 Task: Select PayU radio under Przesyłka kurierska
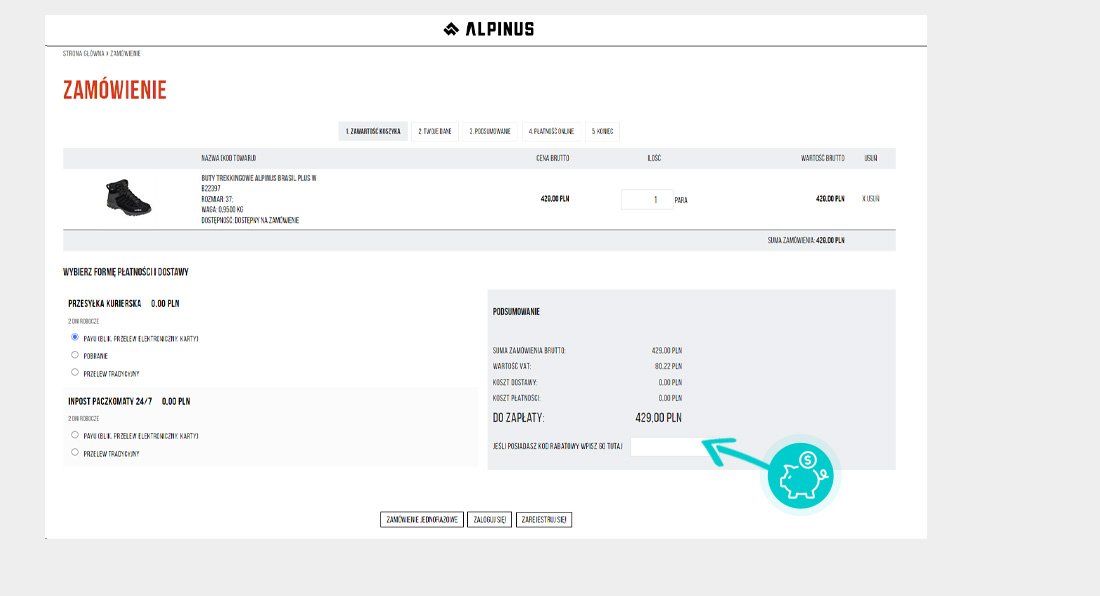(75, 338)
